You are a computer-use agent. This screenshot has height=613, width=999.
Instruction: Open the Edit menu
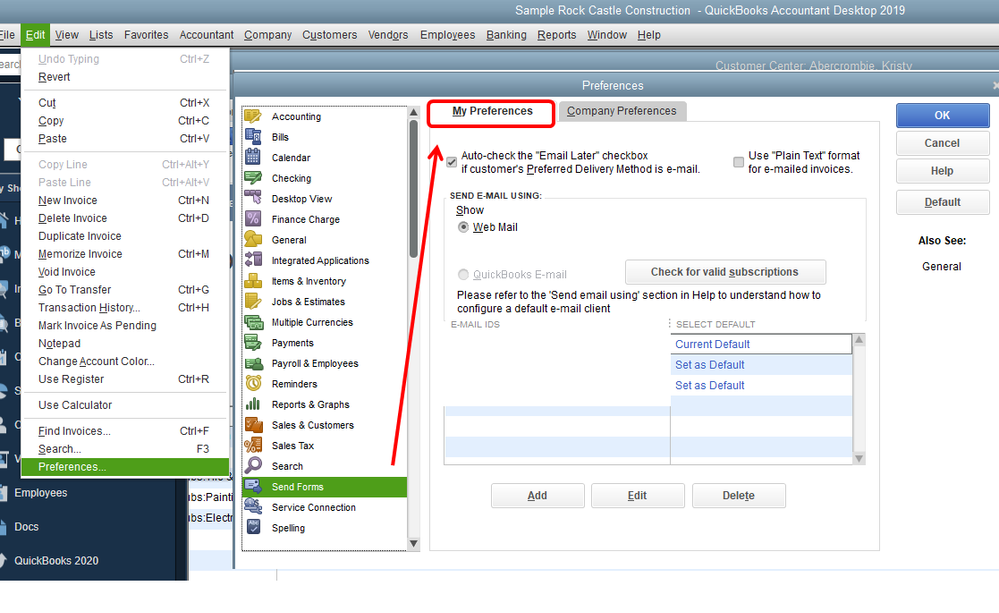35,35
